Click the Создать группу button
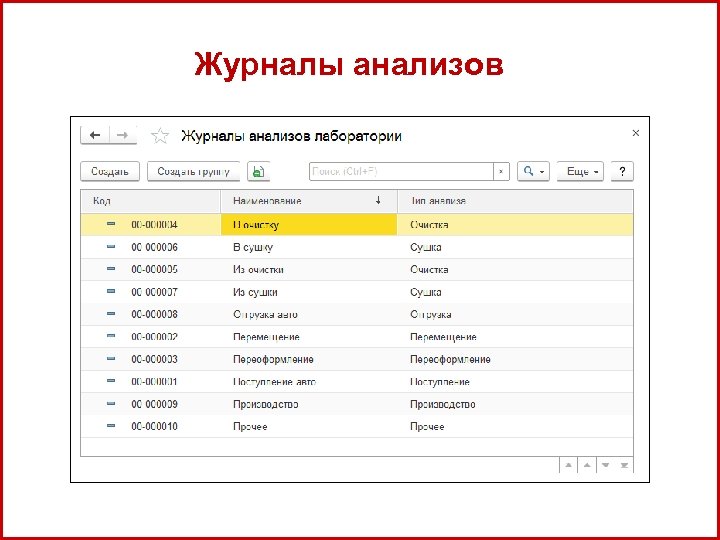The width and height of the screenshot is (720, 540). (193, 171)
